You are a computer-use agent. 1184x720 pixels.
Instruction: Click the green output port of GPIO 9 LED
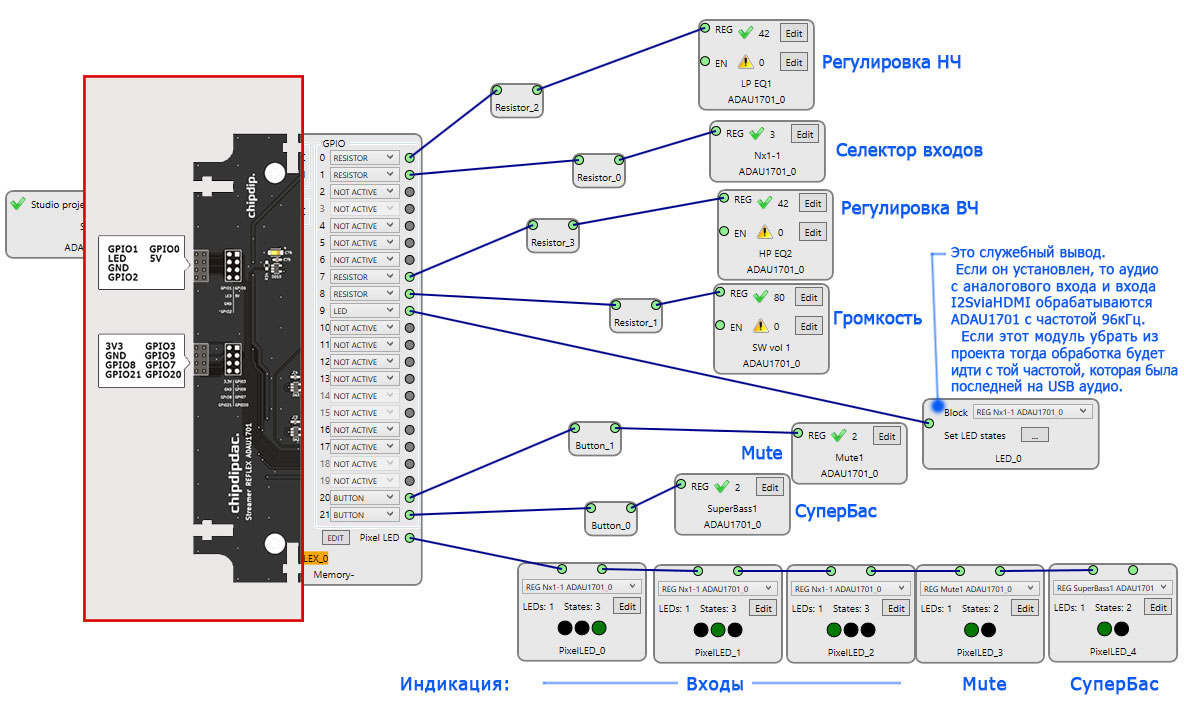pyautogui.click(x=409, y=311)
